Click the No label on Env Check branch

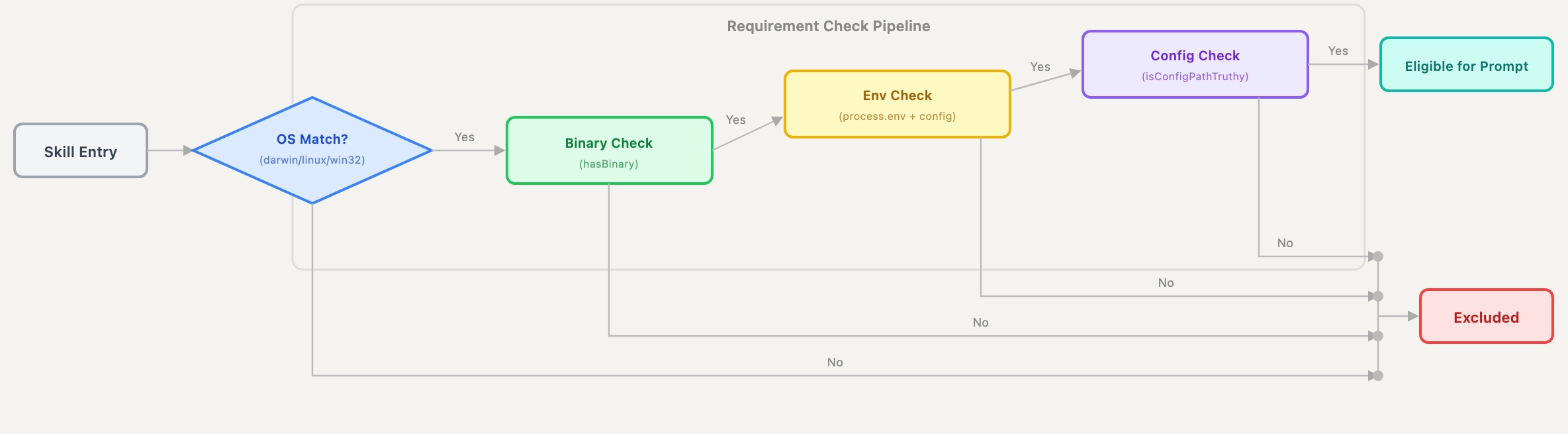(x=1166, y=283)
